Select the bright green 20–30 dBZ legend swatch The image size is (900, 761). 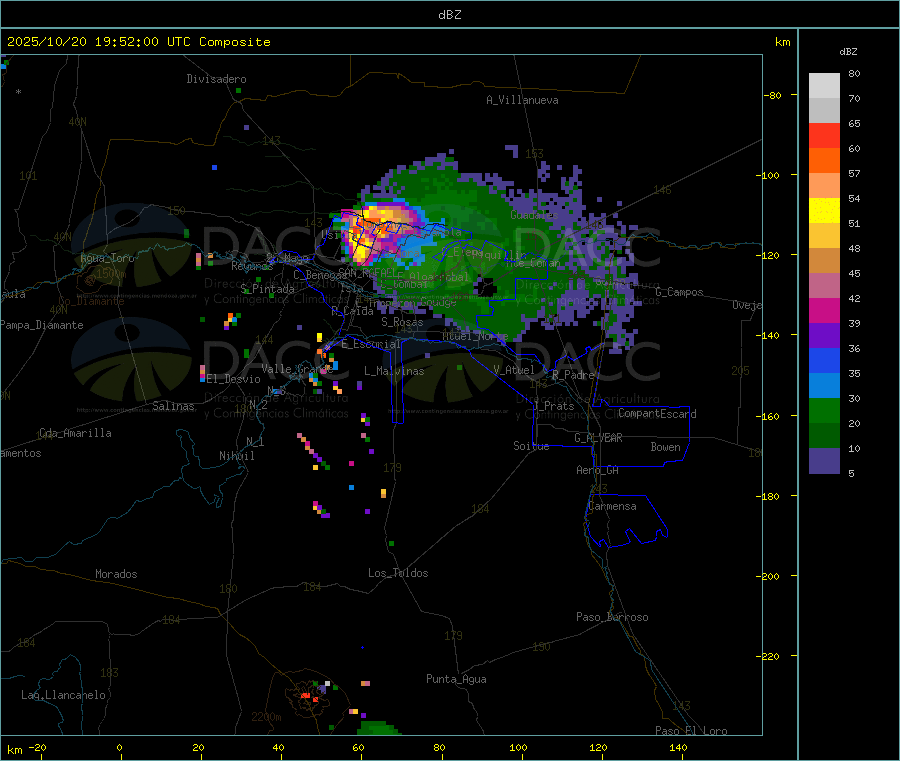824,410
